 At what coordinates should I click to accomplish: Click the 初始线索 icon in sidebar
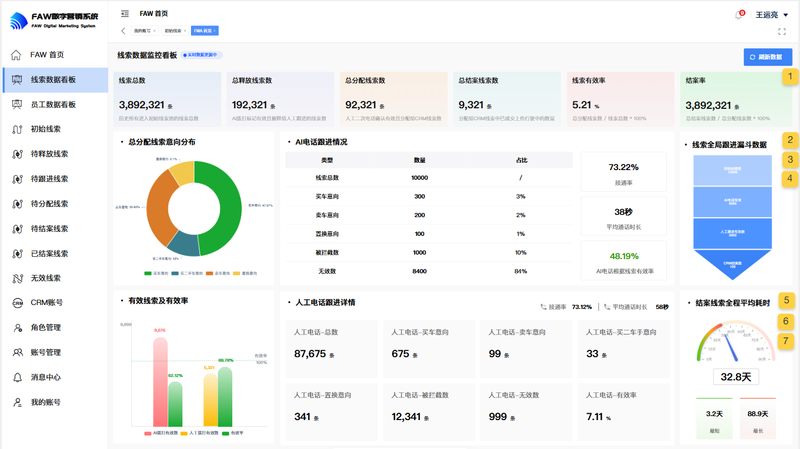17,129
